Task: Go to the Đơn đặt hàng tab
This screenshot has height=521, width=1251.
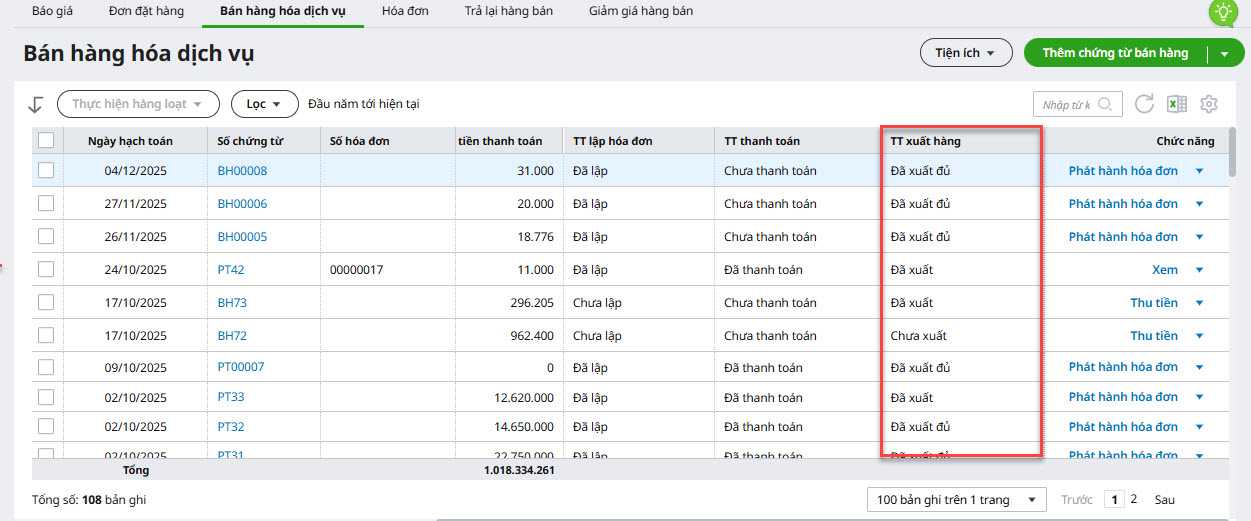Action: pyautogui.click(x=146, y=11)
